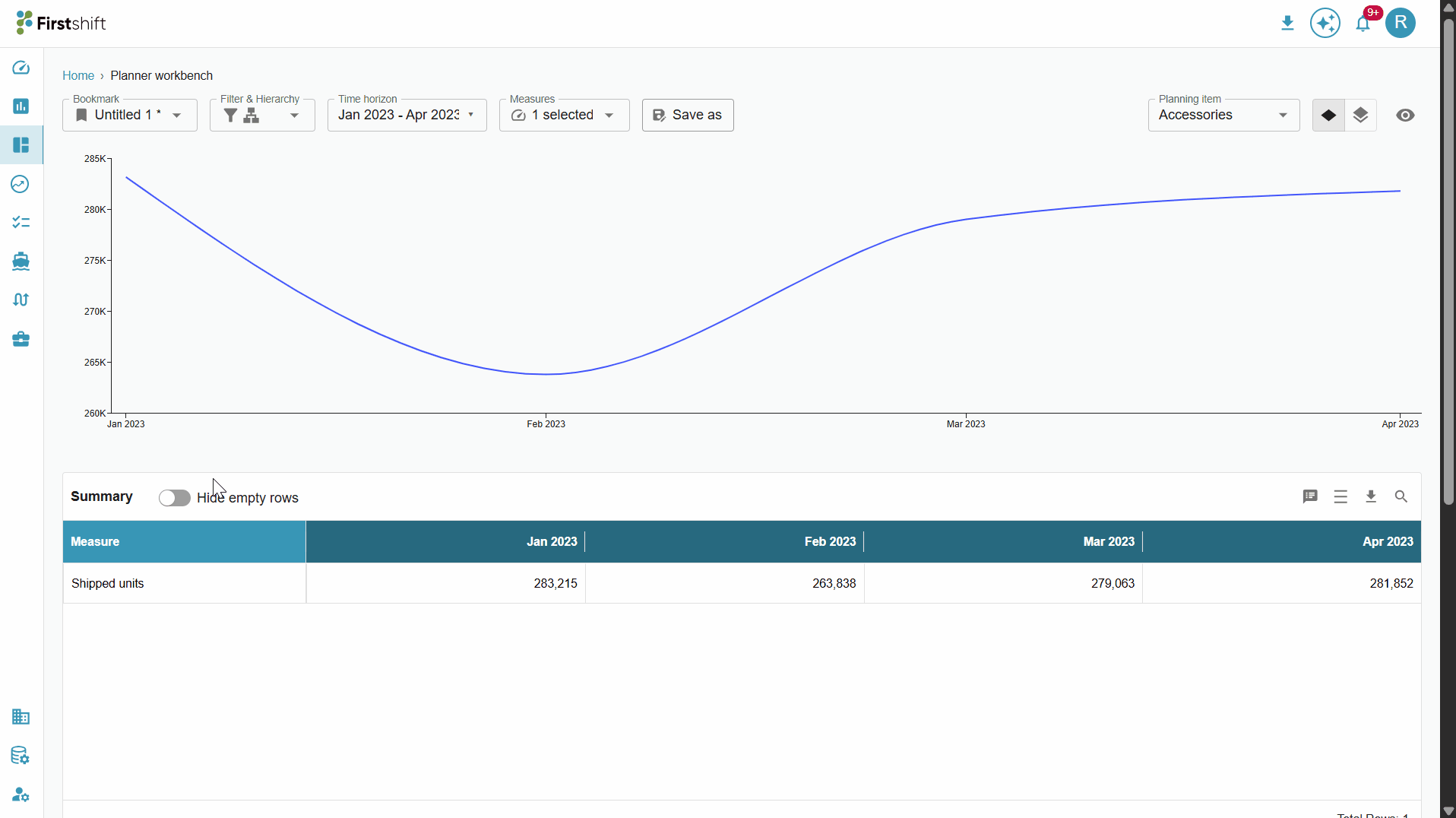Screen dimensions: 1456x818
Task: Select single layer view button
Action: 1328,116
